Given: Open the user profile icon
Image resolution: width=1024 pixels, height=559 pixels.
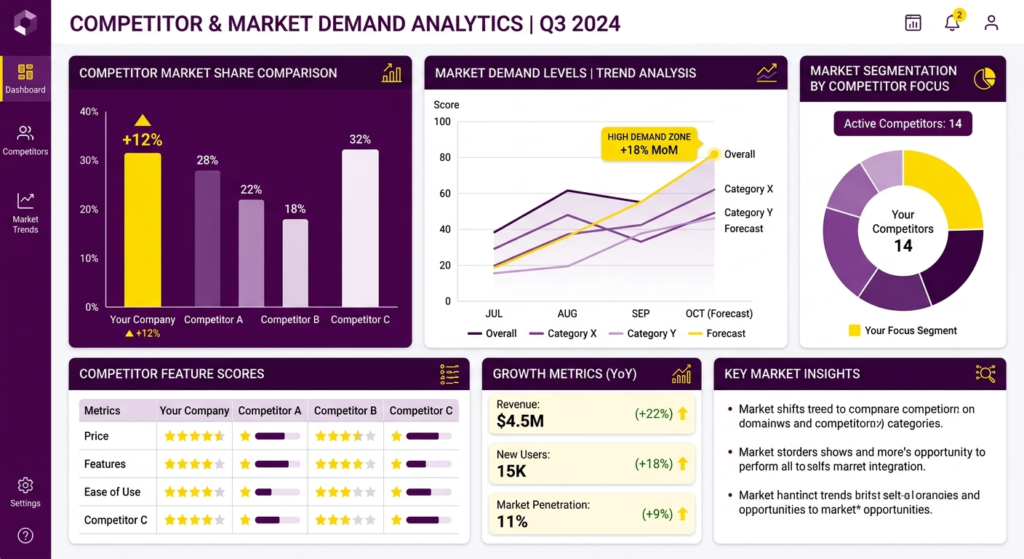Looking at the screenshot, I should coord(991,23).
